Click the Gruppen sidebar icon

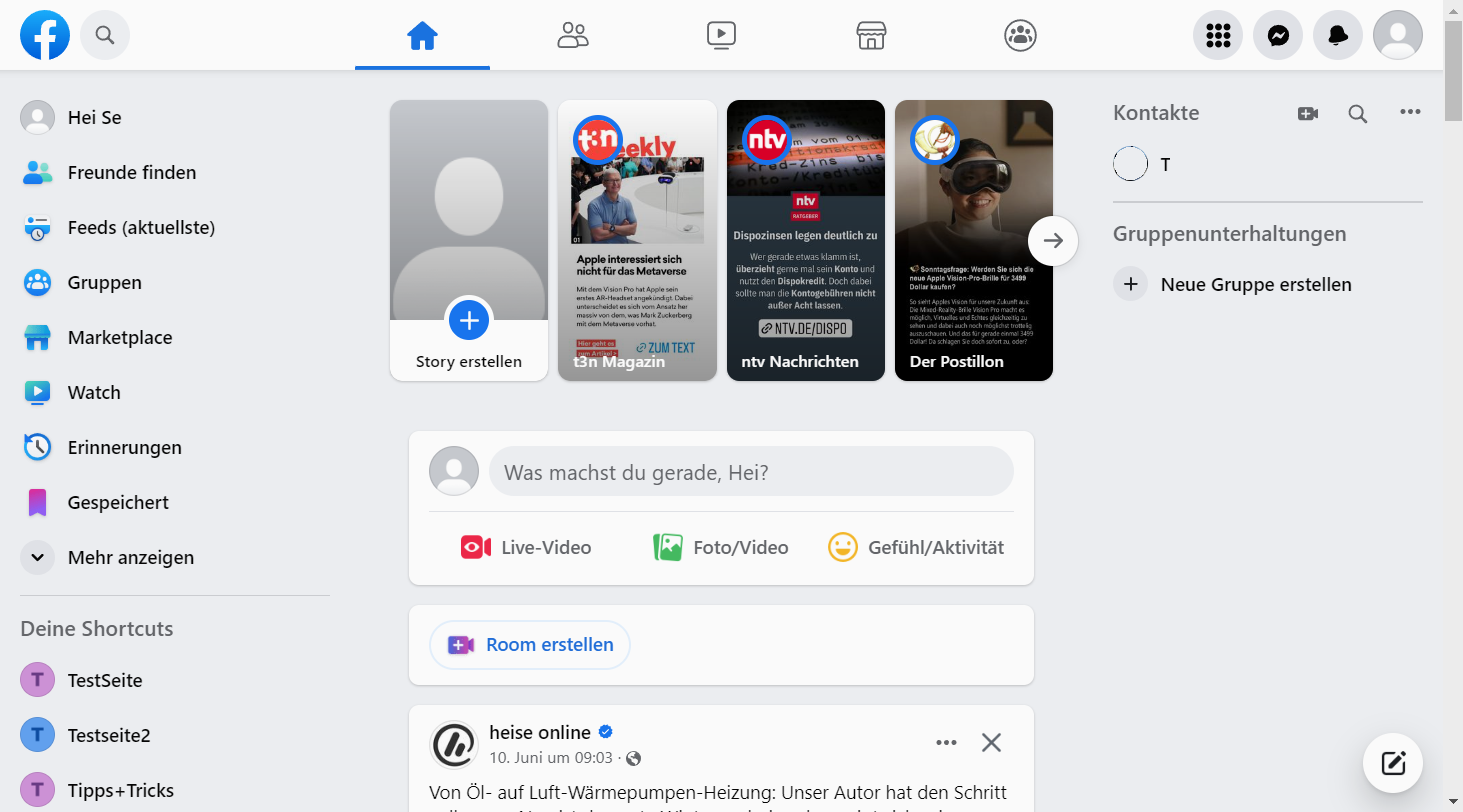[37, 282]
